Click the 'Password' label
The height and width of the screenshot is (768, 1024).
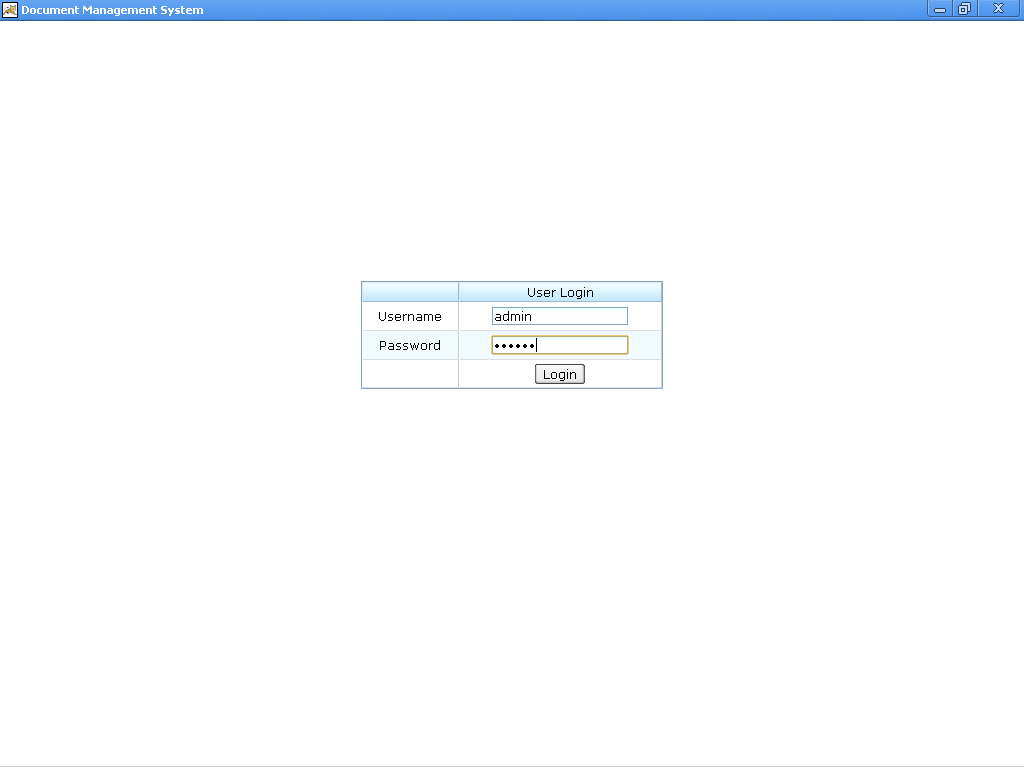tap(408, 345)
